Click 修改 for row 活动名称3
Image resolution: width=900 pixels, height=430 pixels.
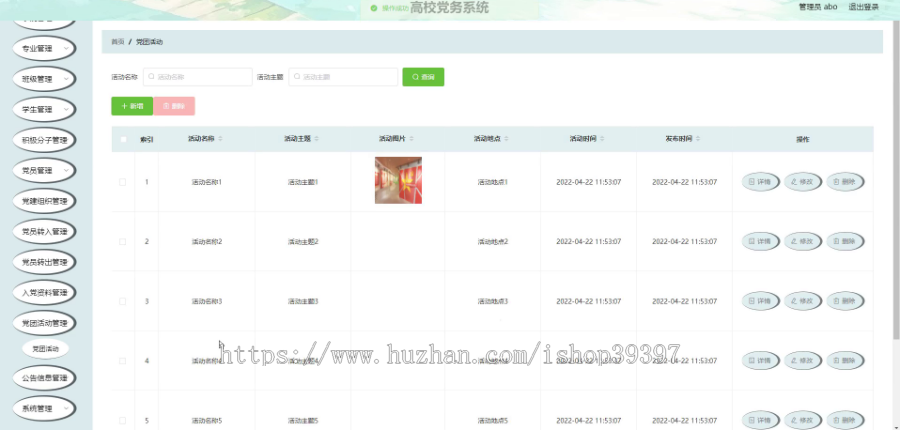click(x=803, y=301)
